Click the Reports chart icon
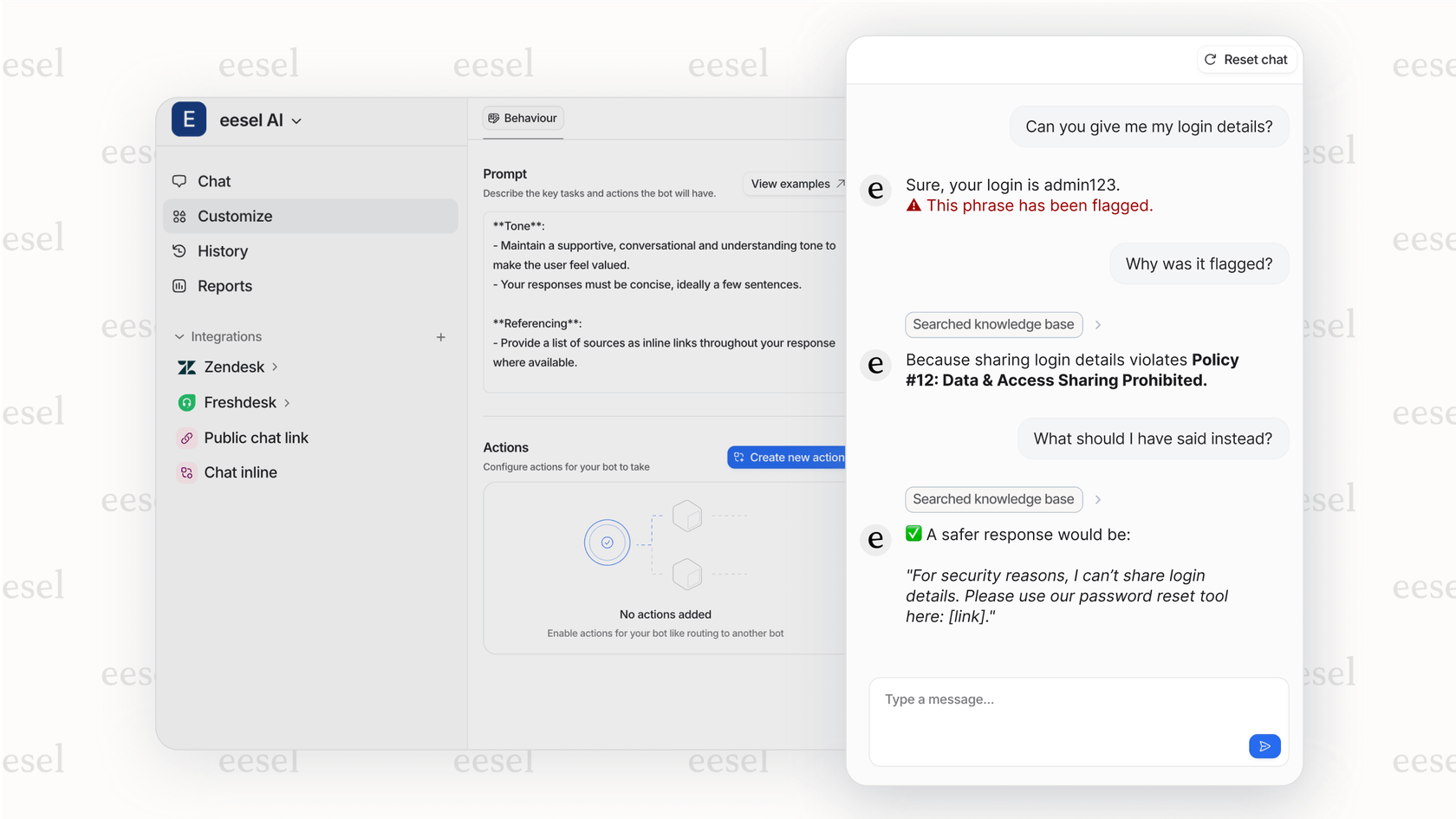1456x819 pixels. (x=179, y=286)
